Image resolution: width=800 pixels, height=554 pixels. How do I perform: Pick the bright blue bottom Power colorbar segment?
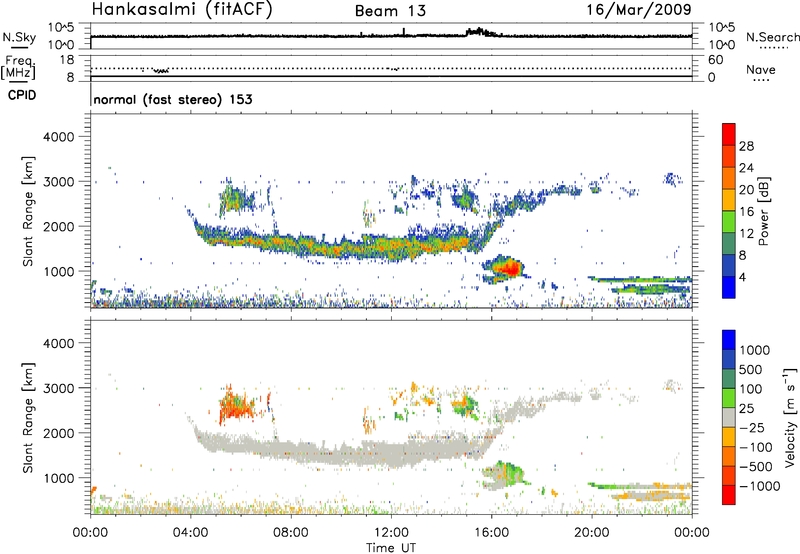729,287
